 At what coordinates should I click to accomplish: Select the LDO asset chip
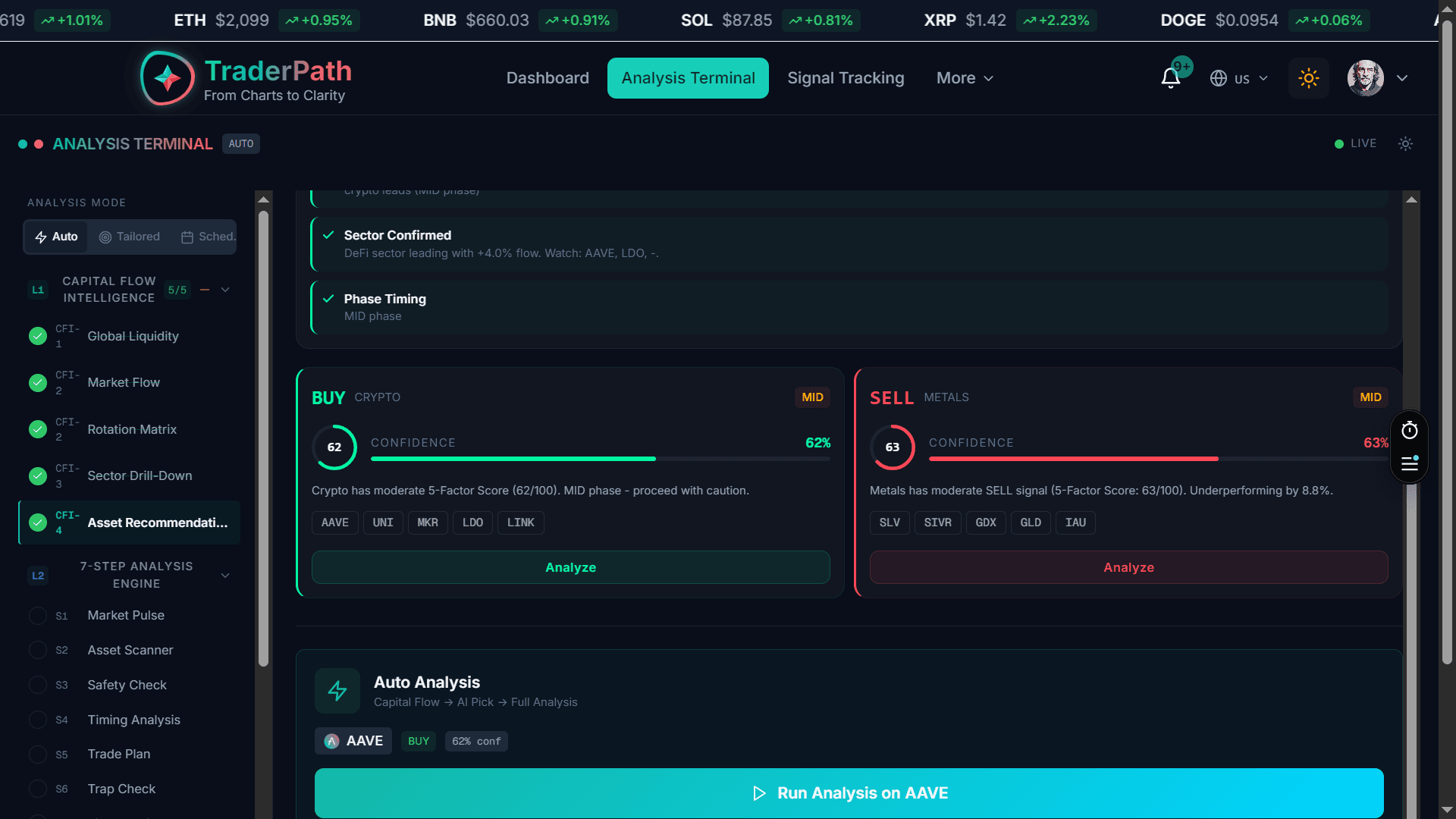[x=473, y=522]
